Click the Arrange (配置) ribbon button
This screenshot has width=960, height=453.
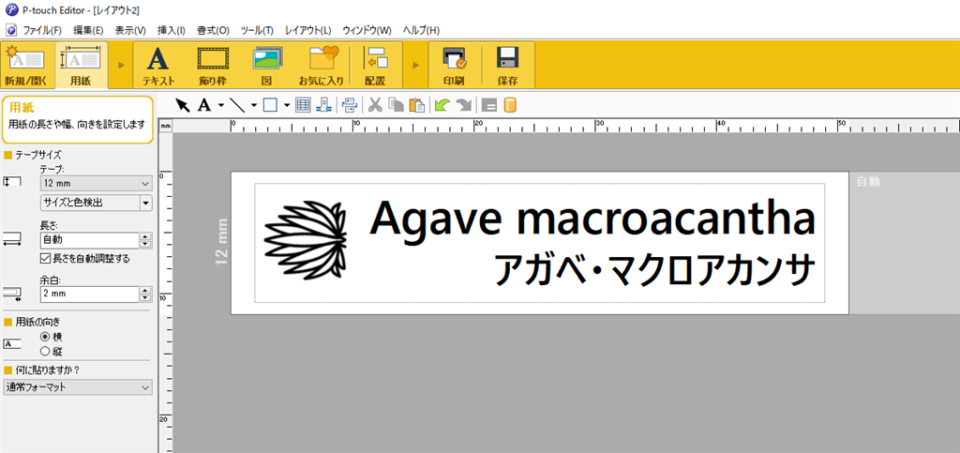[x=375, y=65]
